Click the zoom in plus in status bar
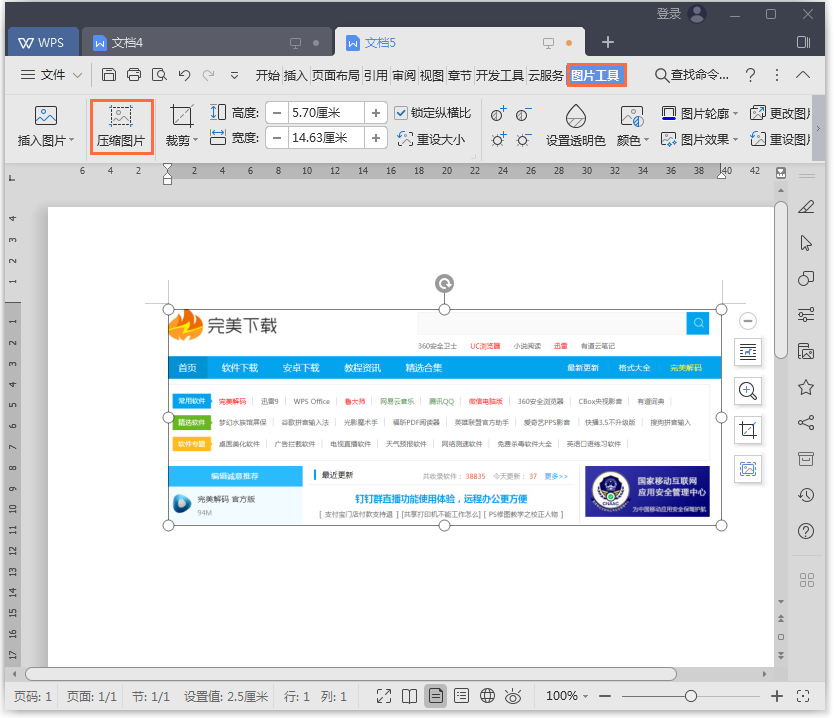 776,696
